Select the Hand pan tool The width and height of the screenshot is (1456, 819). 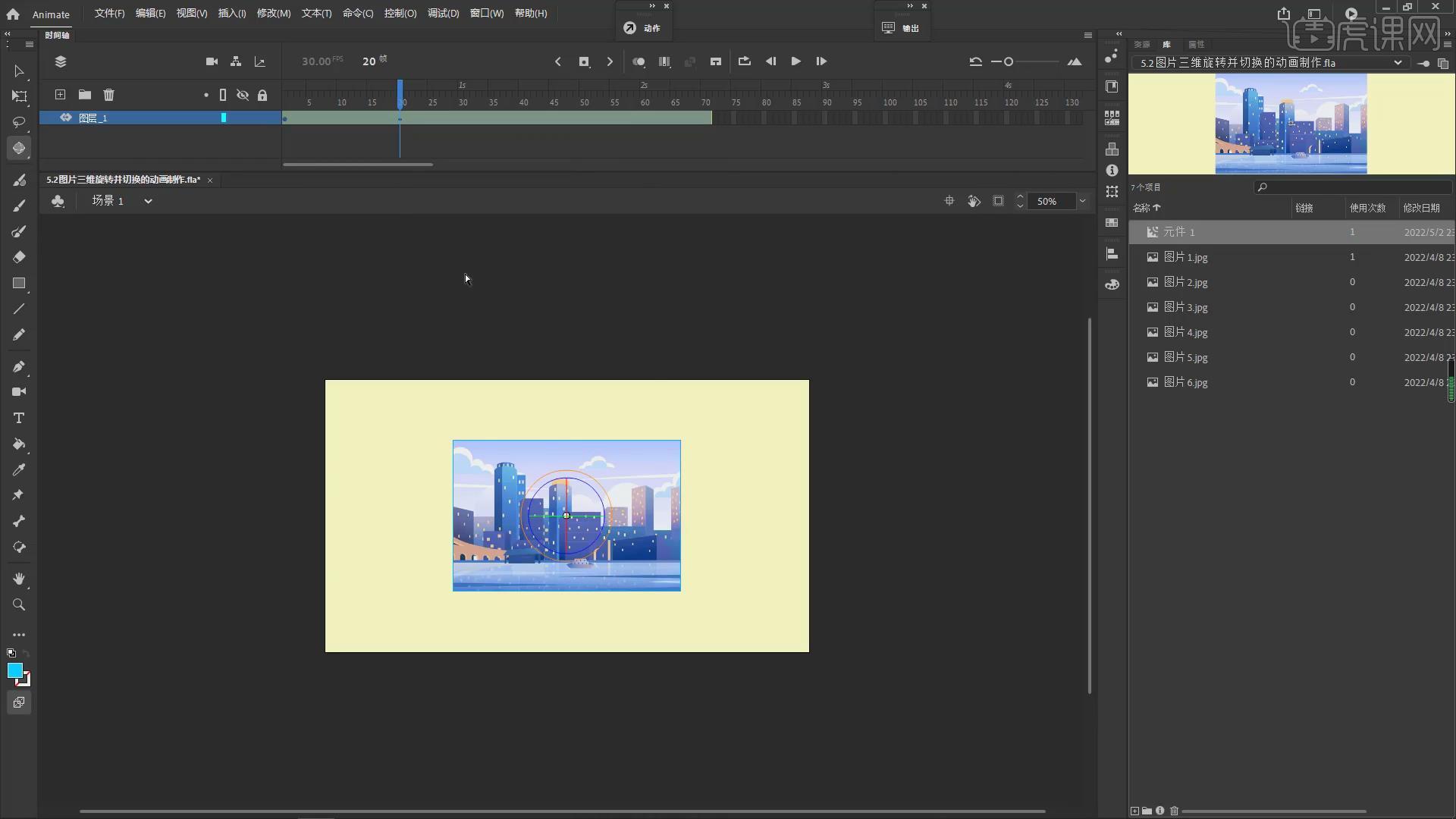19,579
